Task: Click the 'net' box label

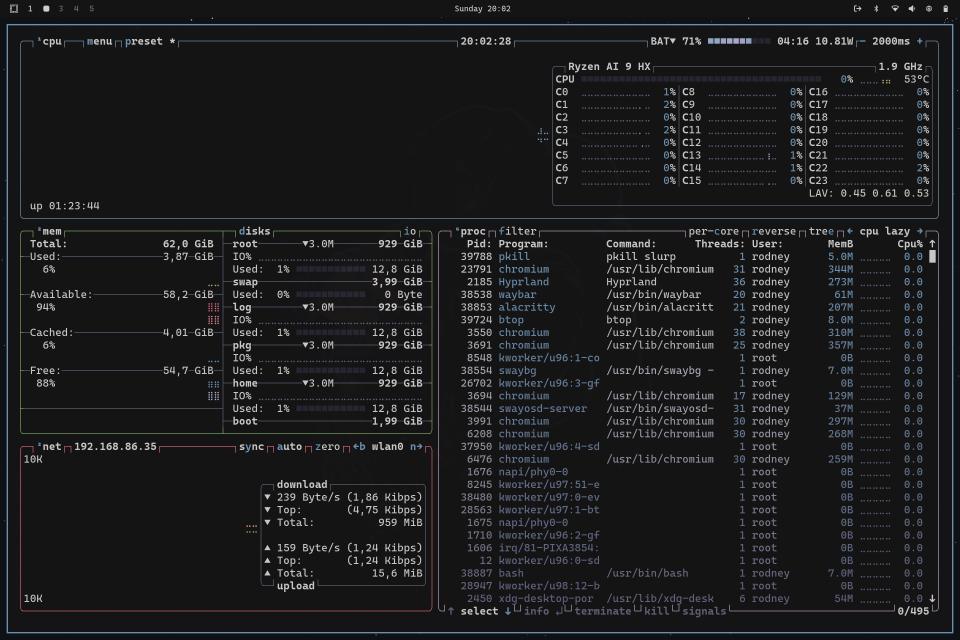Action: 52,446
